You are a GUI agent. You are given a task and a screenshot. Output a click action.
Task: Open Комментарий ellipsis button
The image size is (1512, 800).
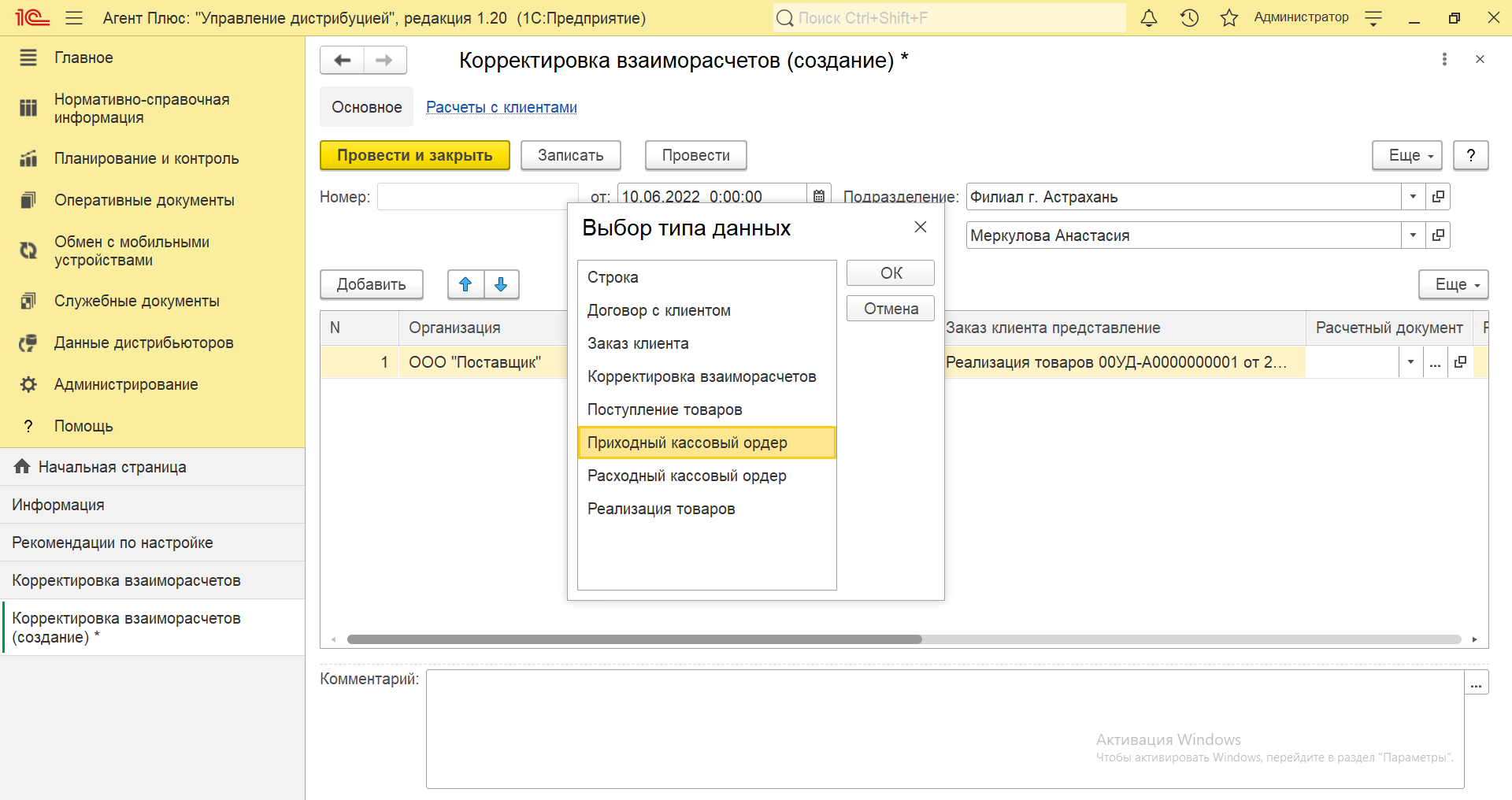[x=1476, y=683]
